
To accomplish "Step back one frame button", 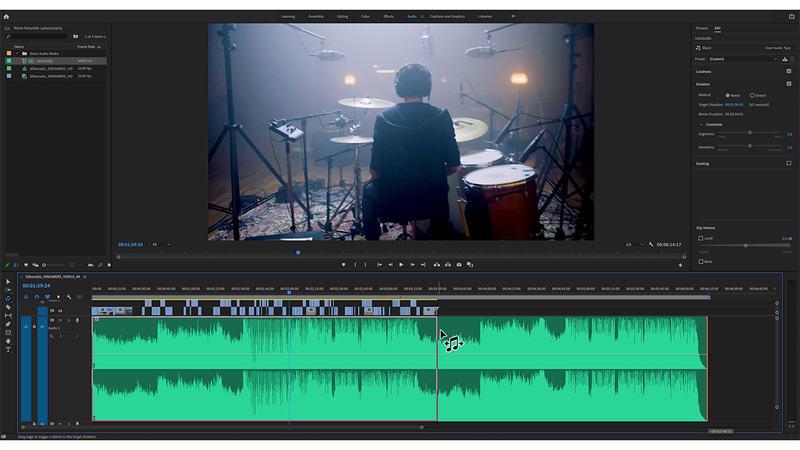I will coord(390,265).
